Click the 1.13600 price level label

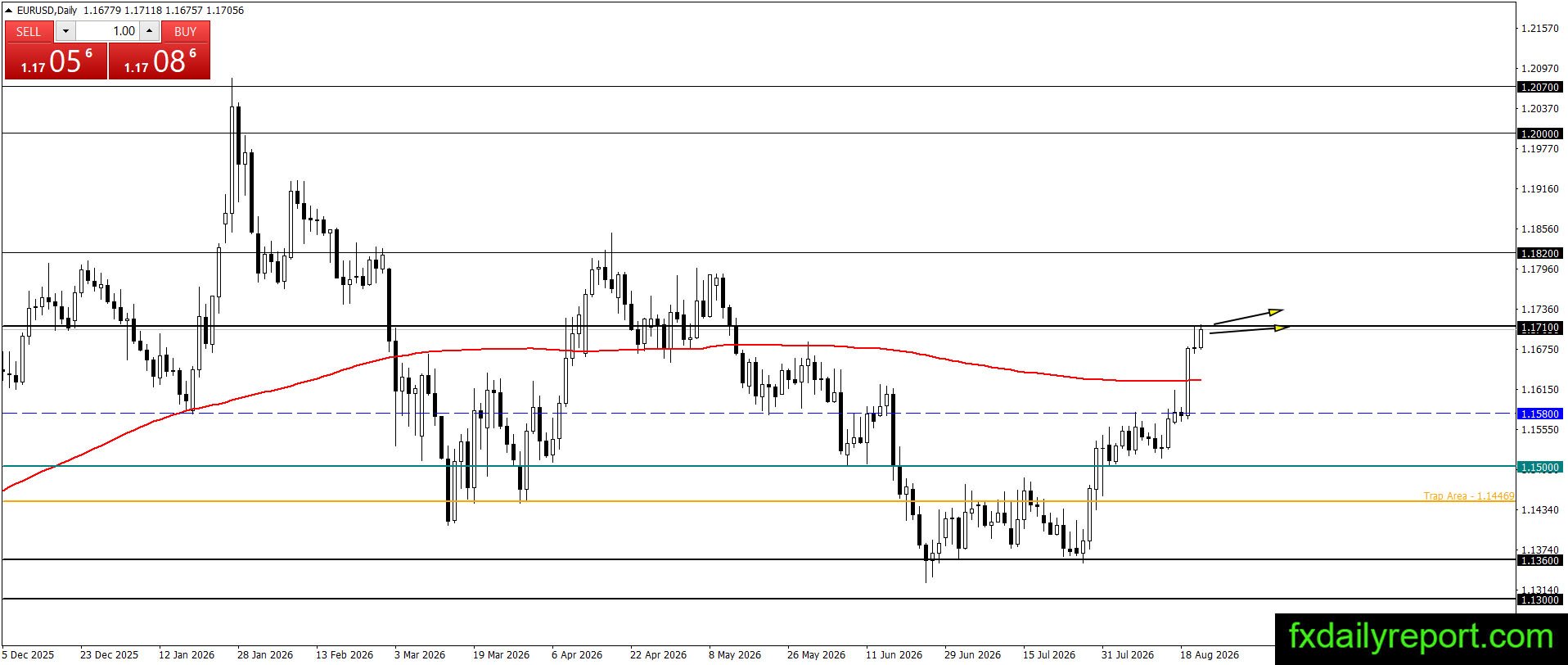pos(1539,561)
